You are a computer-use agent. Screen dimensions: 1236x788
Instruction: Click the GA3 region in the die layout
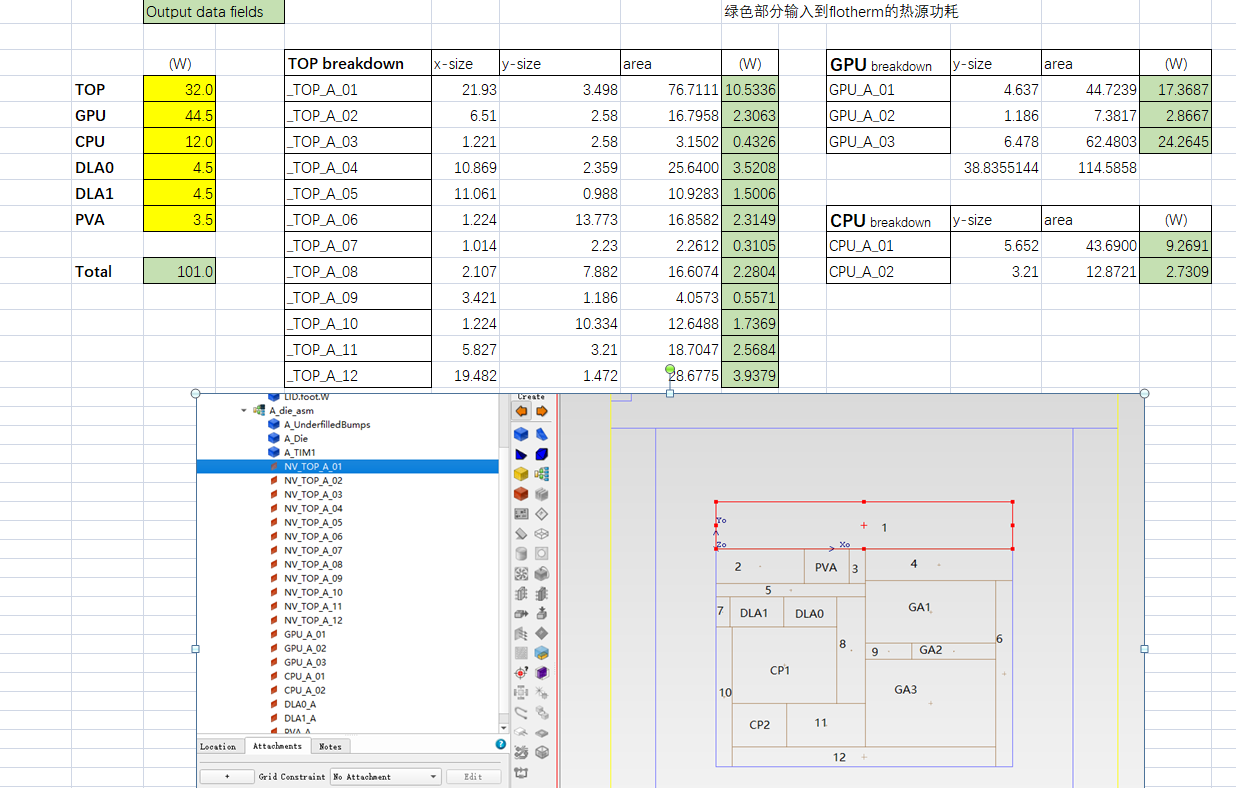point(930,702)
